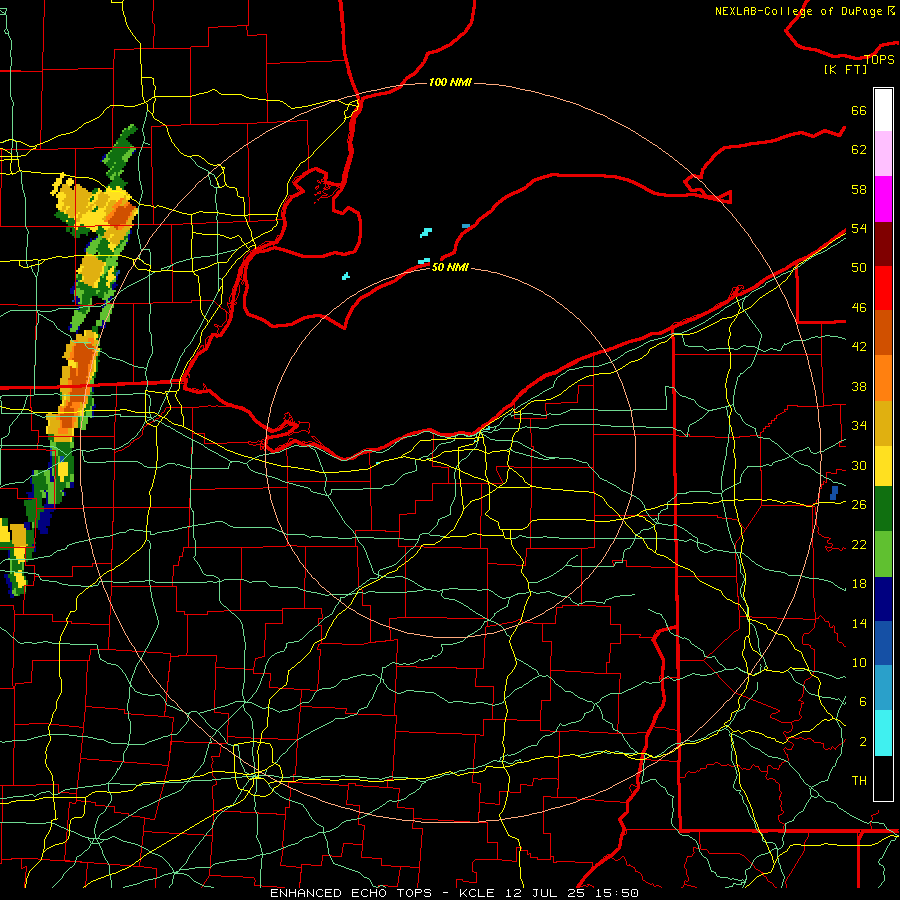Click the 54 value on the legend
900x900 pixels.
coord(859,228)
